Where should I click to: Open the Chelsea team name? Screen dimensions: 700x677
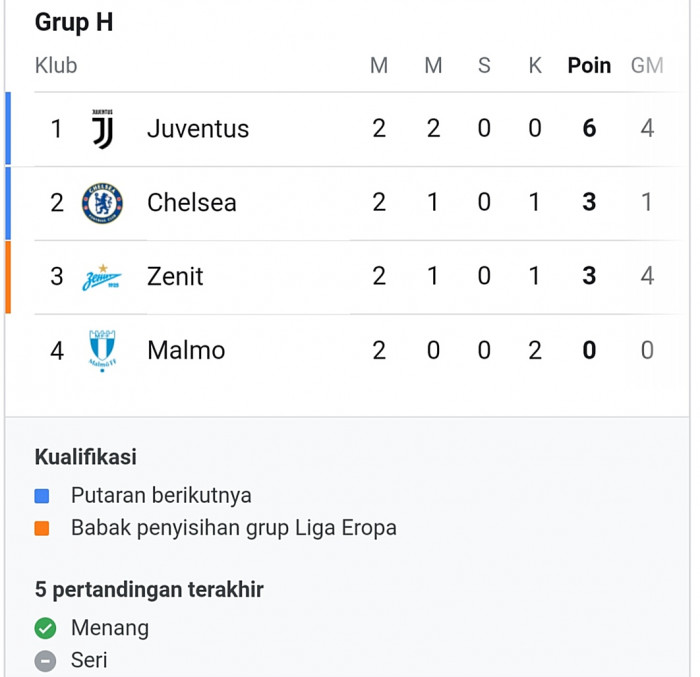click(x=192, y=203)
